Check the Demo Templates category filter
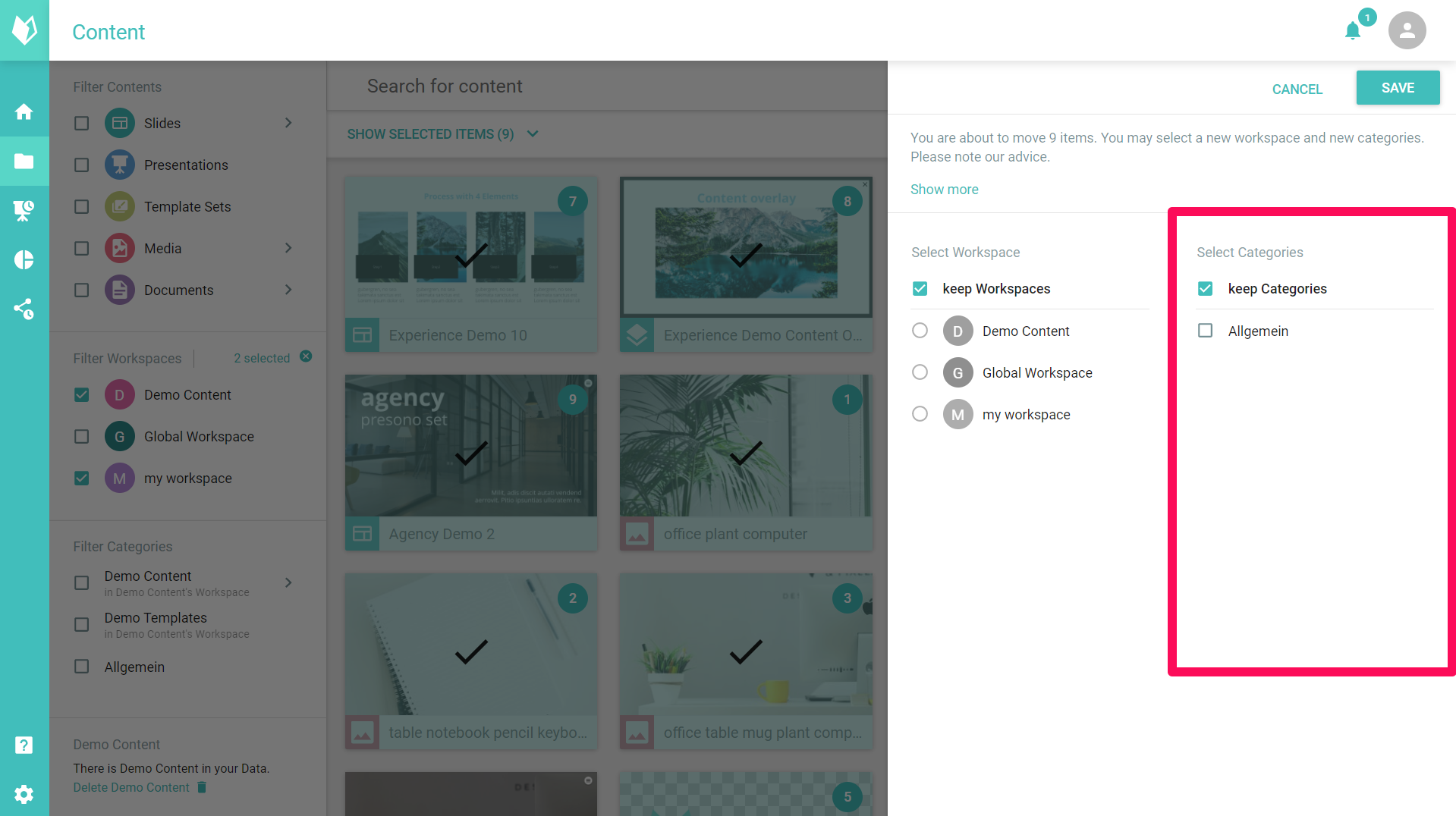Image resolution: width=1456 pixels, height=816 pixels. (x=82, y=624)
